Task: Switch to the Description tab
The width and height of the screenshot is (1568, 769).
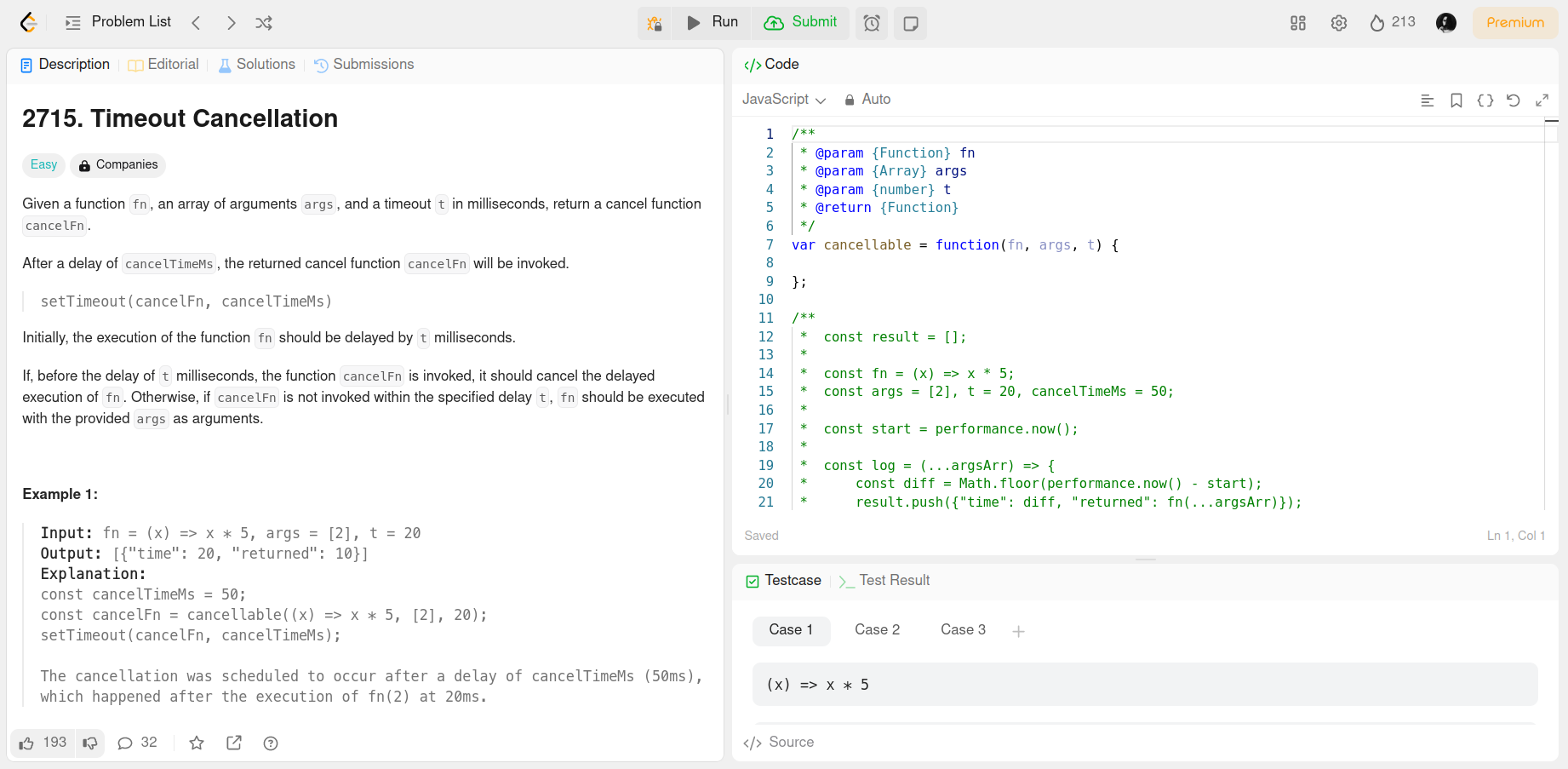Action: pyautogui.click(x=66, y=65)
